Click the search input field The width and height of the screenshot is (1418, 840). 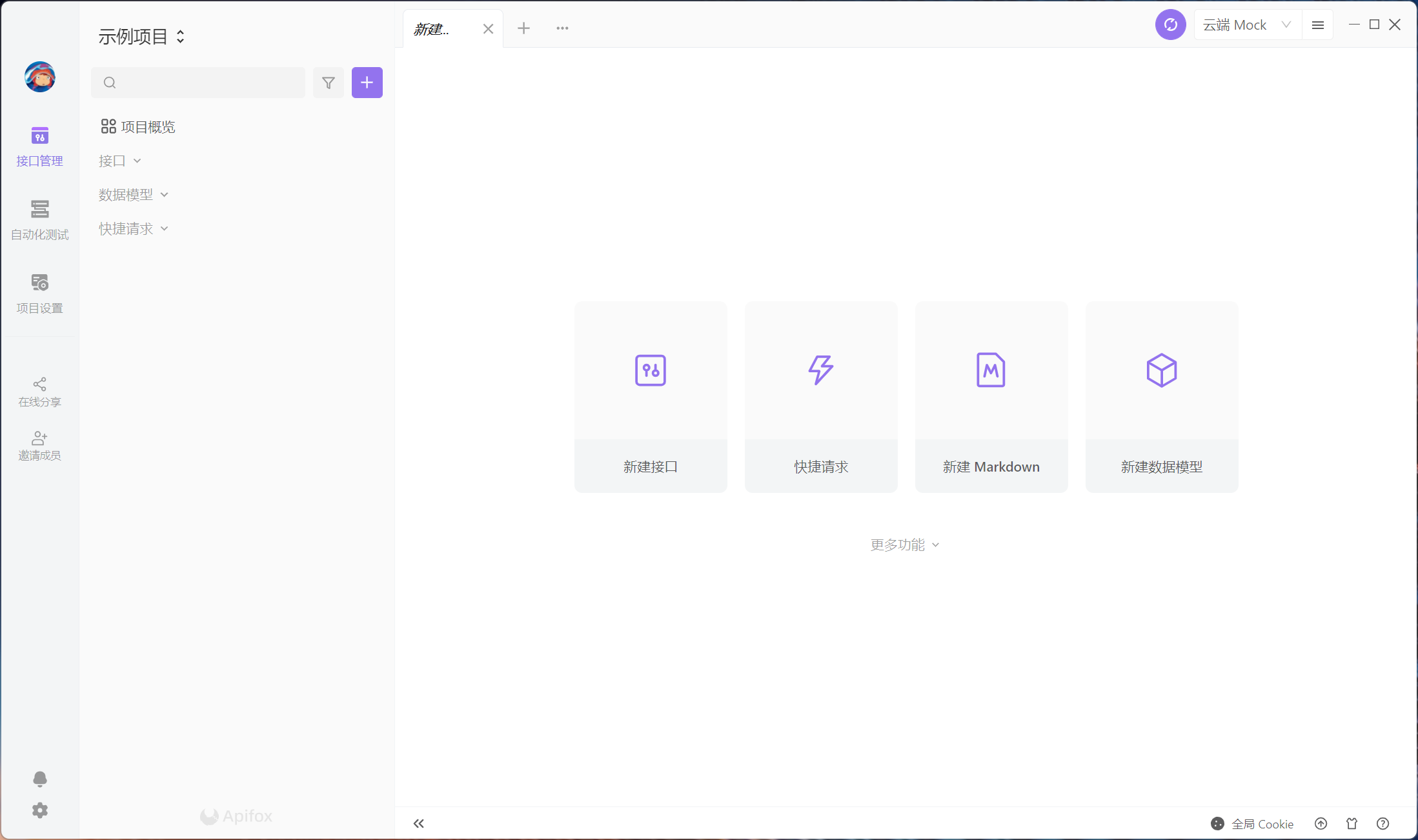[x=207, y=83]
